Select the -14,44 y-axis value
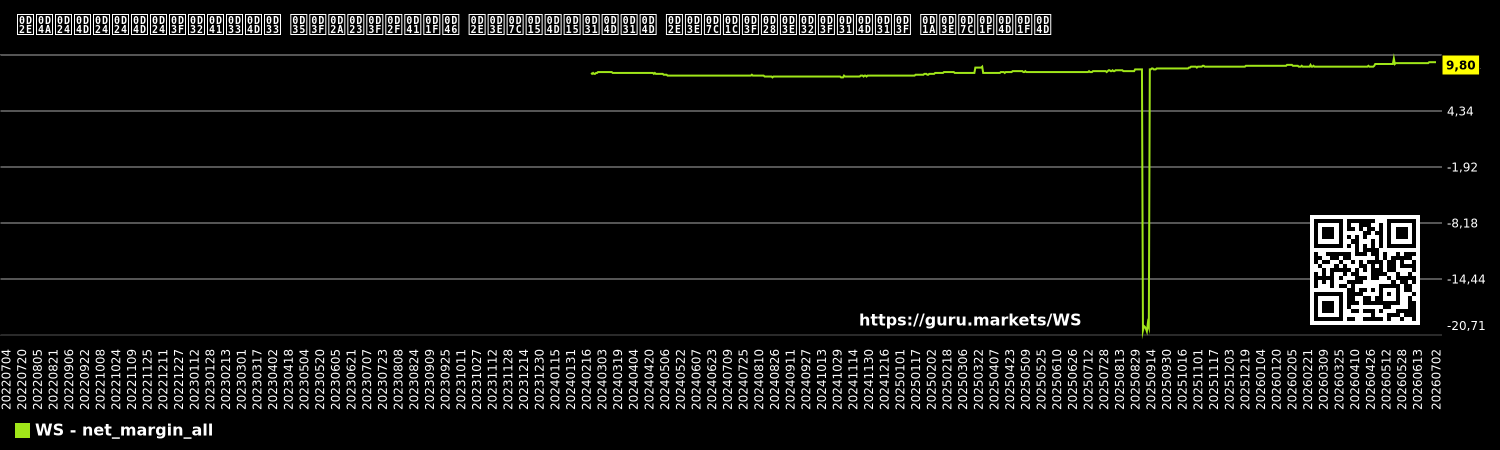The width and height of the screenshot is (1500, 450). pyautogui.click(x=1465, y=279)
